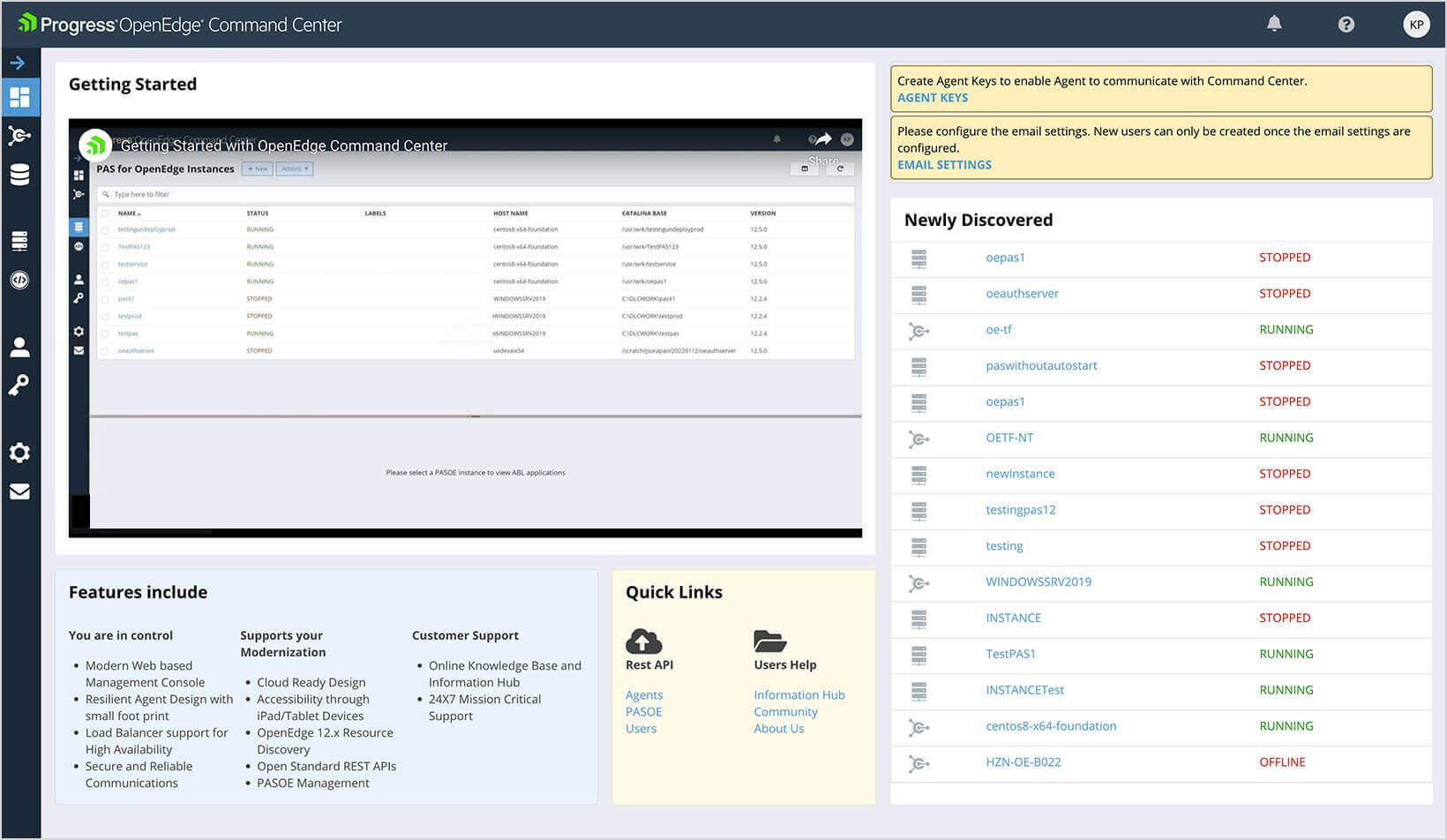The image size is (1447, 840).
Task: Open the EMAIL SETTINGS link
Action: [944, 165]
